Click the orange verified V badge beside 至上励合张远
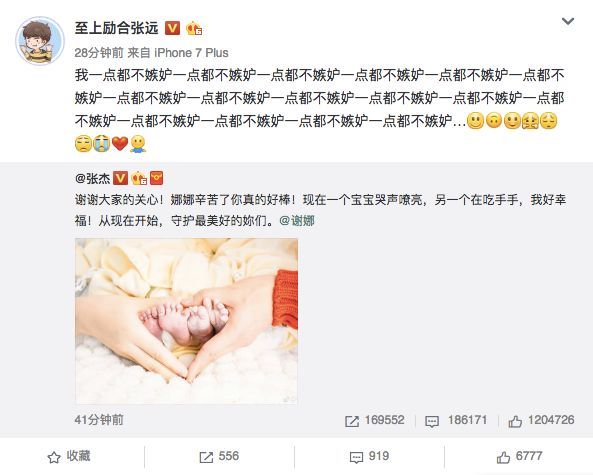 (172, 28)
